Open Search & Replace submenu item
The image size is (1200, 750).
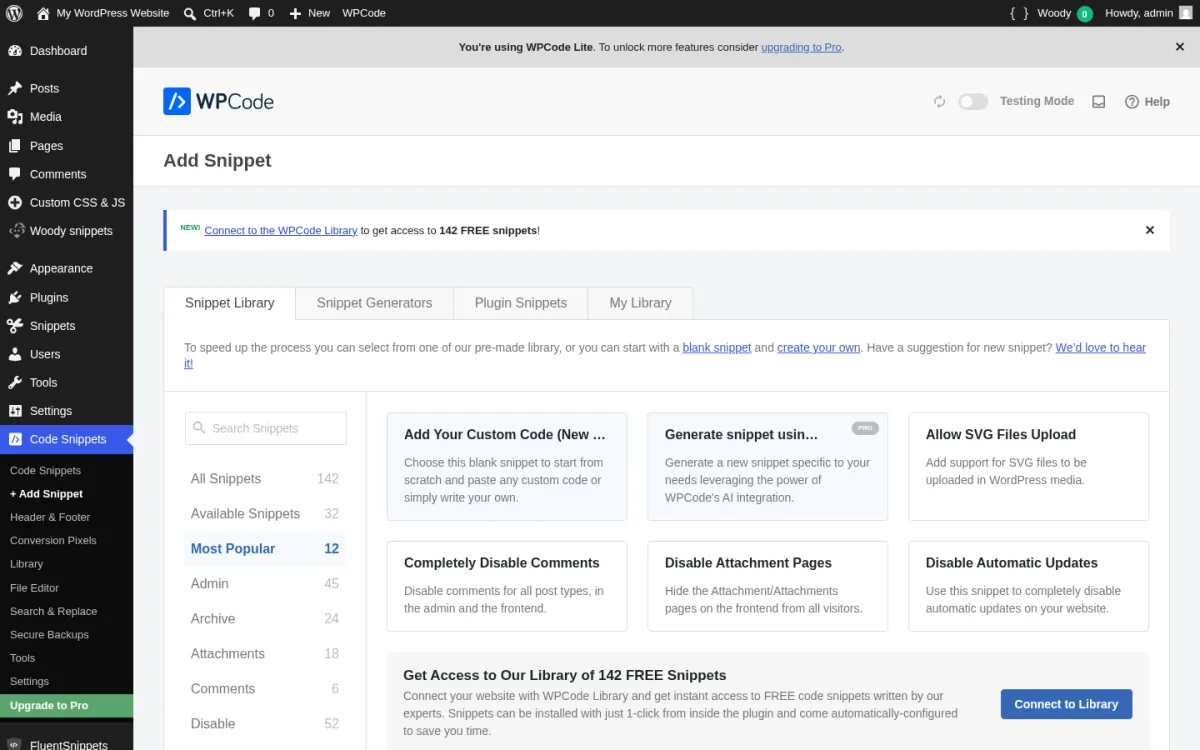tap(53, 611)
